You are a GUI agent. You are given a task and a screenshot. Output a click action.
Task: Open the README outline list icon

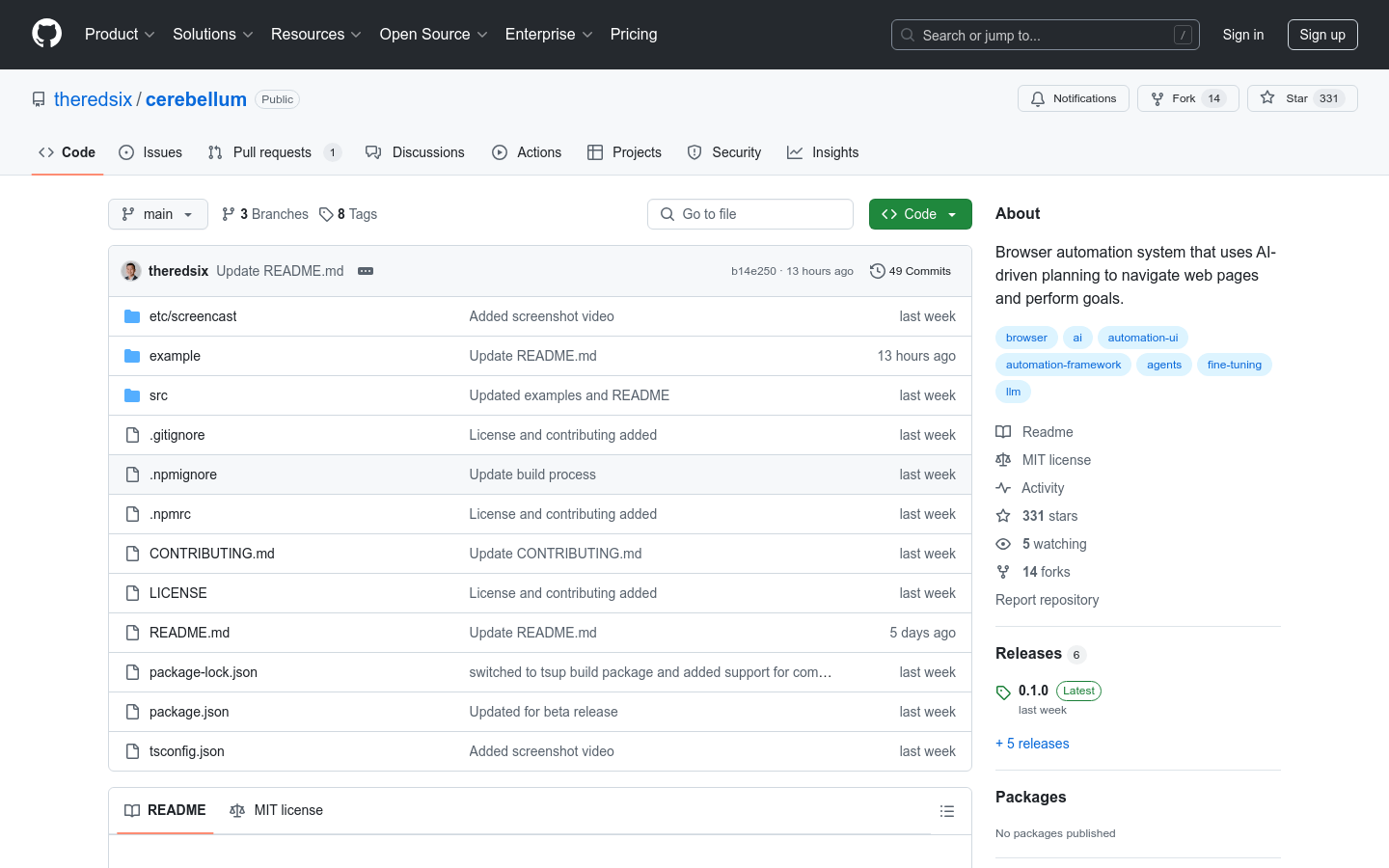coord(947,811)
